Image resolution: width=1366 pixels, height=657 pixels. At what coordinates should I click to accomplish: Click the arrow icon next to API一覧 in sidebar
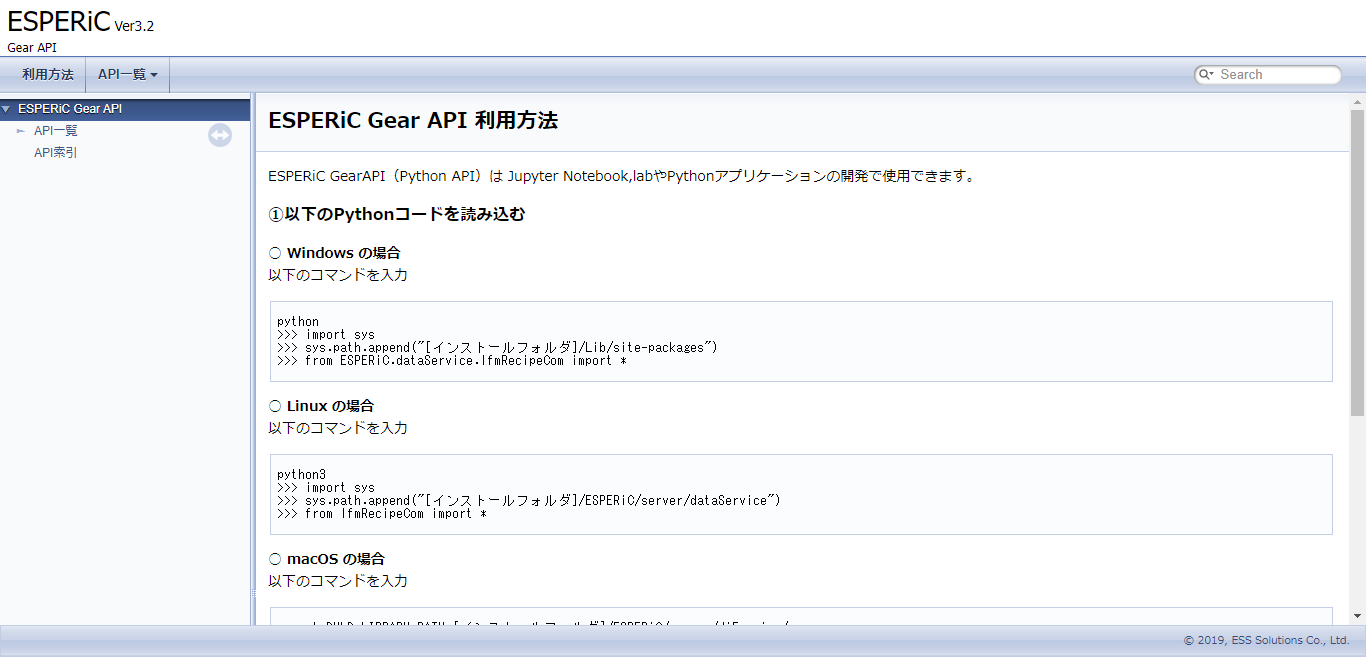[20, 130]
